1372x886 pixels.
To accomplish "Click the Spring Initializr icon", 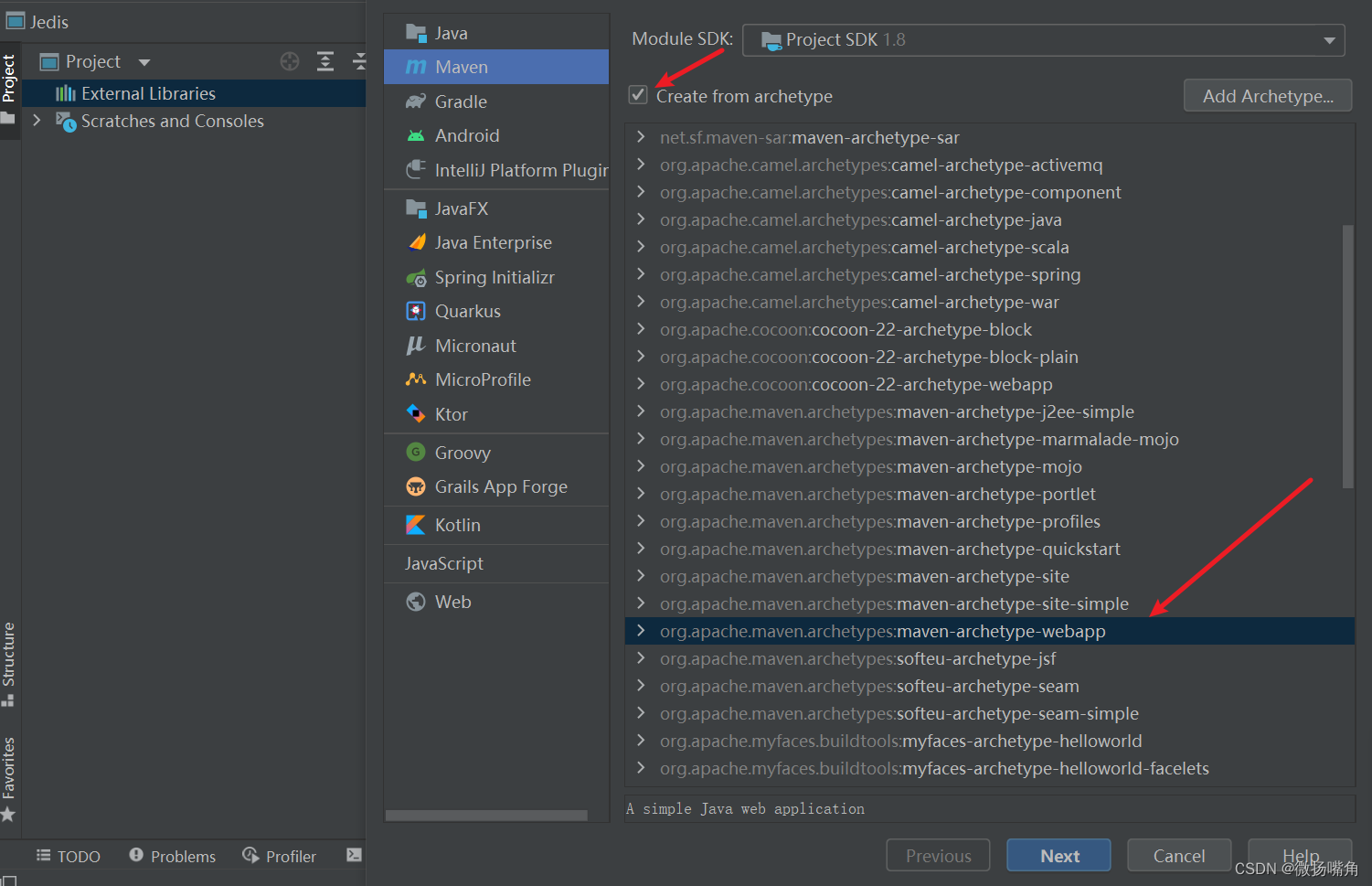I will click(416, 277).
